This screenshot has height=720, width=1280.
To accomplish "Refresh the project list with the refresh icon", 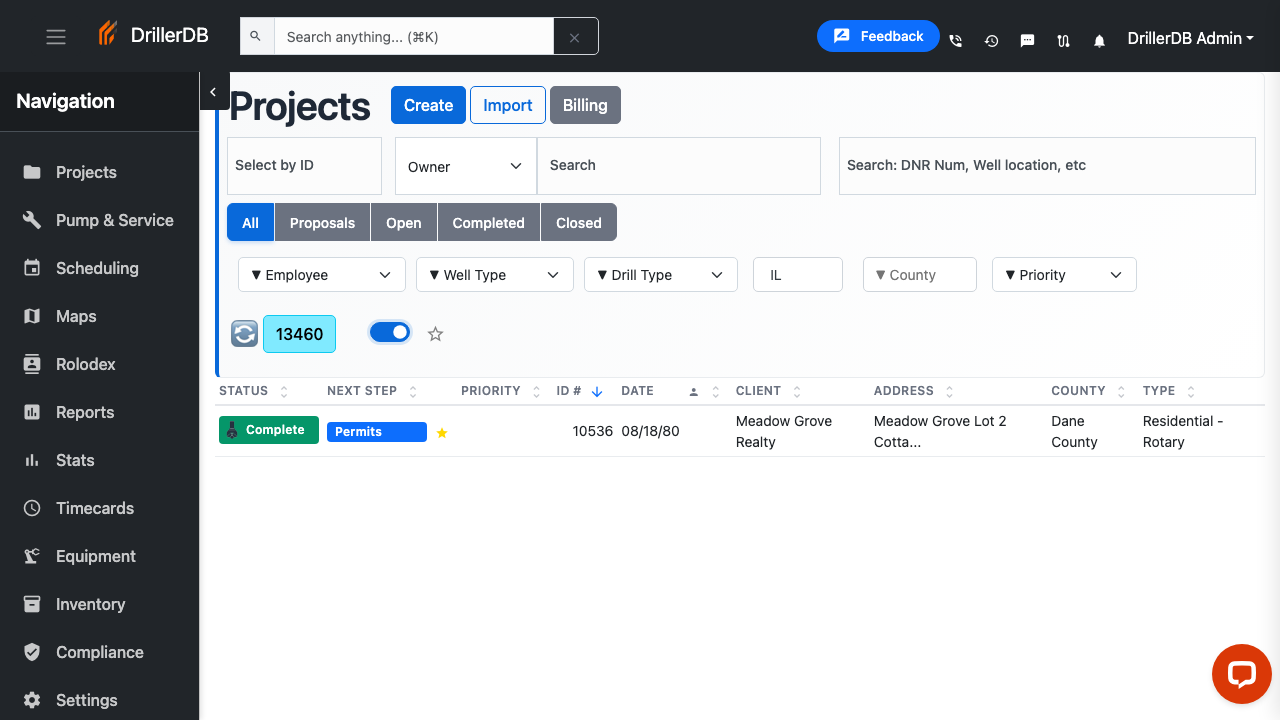I will tap(244, 333).
